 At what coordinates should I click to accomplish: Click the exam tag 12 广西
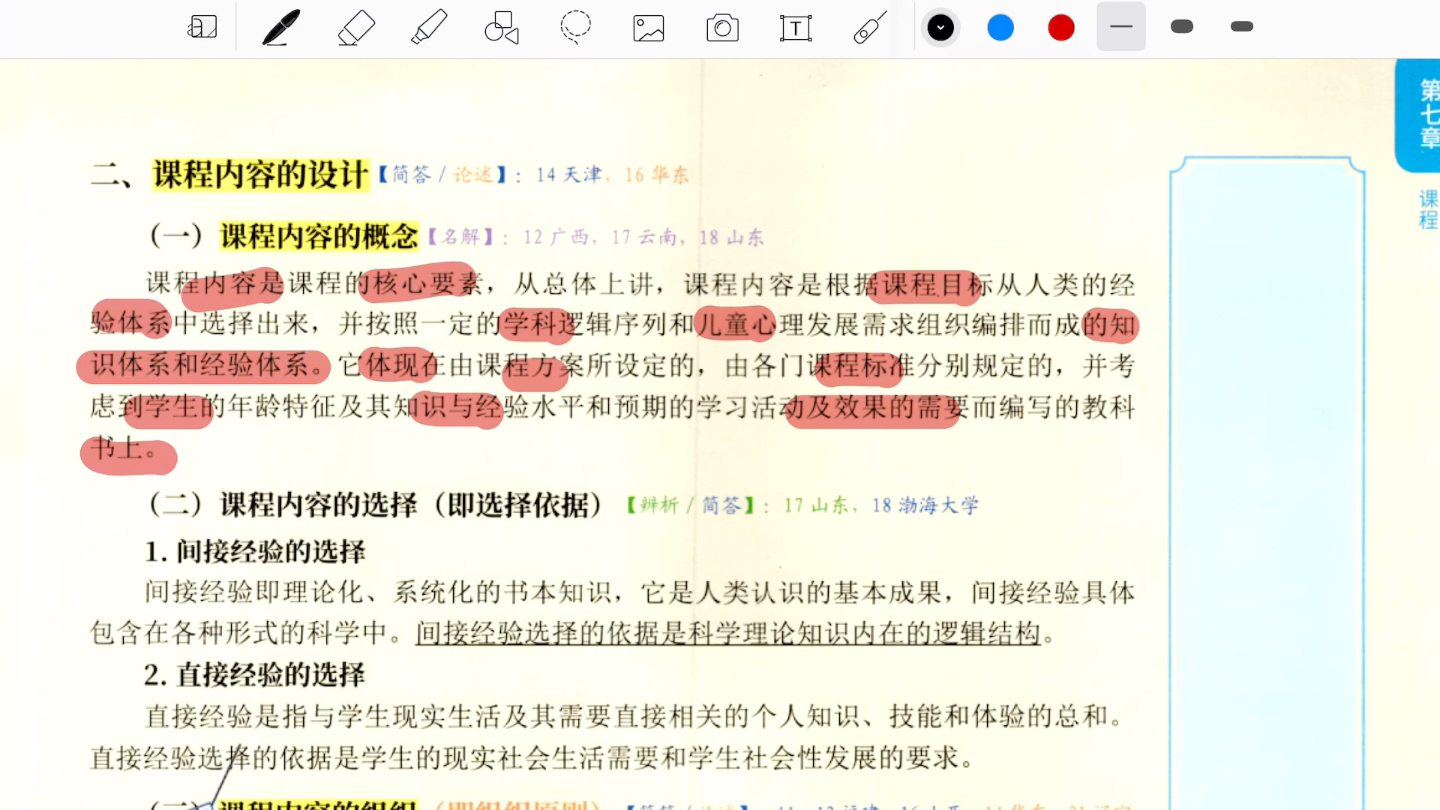[556, 237]
